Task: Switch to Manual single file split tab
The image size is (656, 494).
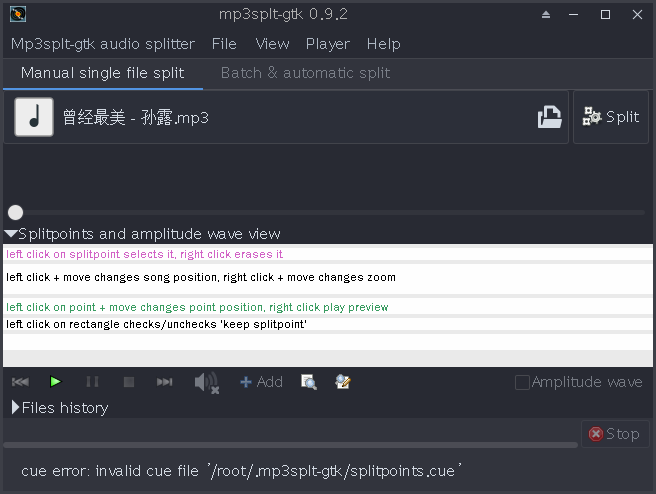Action: tap(102, 73)
